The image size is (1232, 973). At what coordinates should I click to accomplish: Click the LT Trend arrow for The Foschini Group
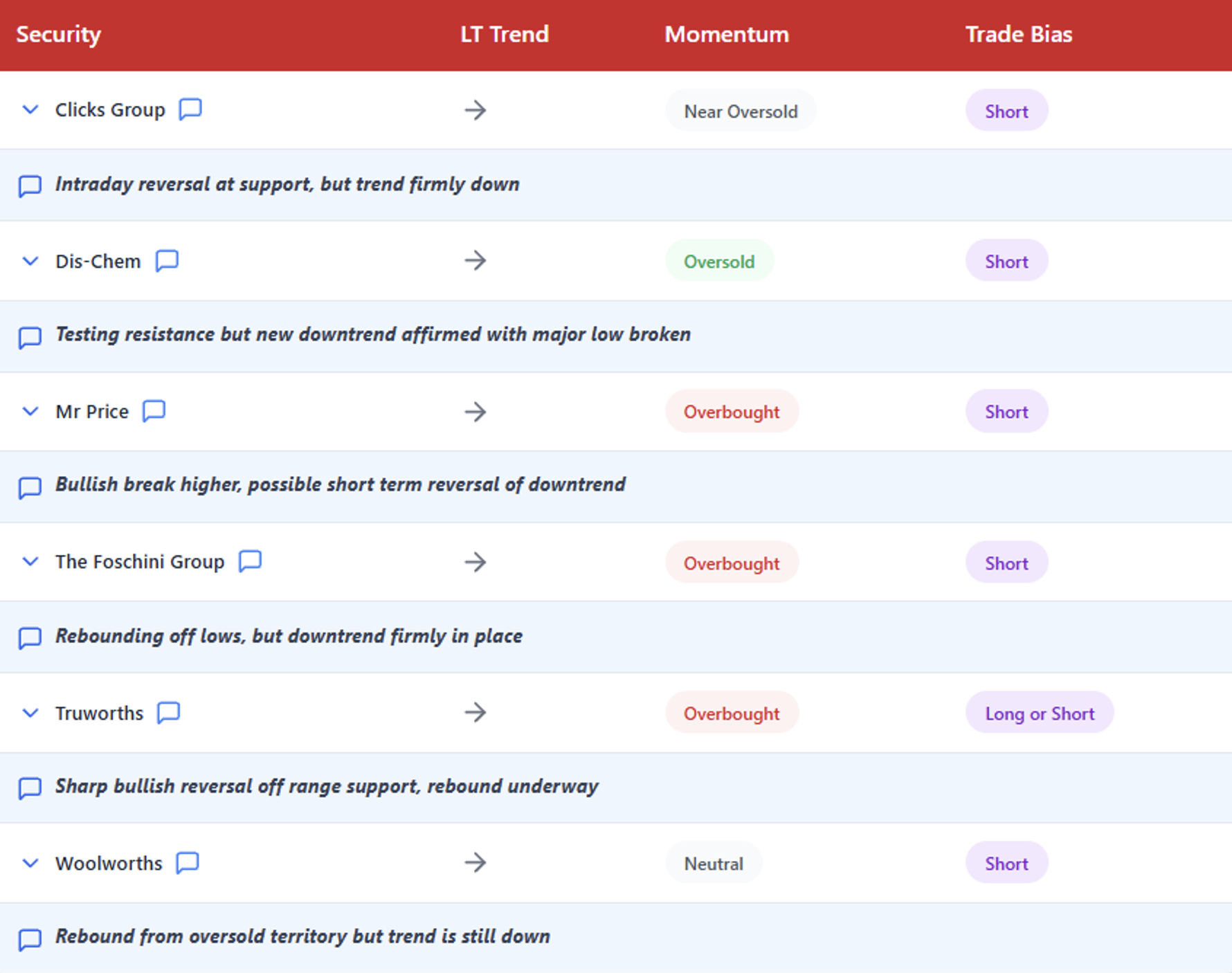click(x=475, y=562)
